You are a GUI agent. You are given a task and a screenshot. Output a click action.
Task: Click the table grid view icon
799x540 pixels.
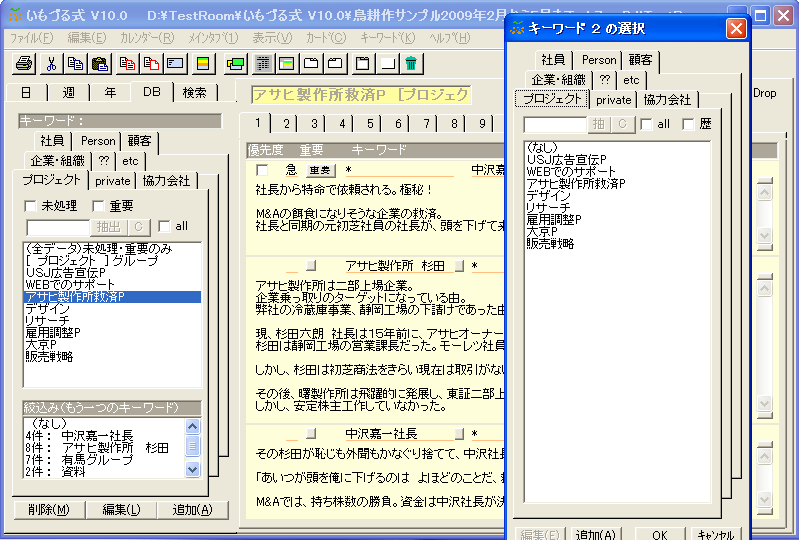[x=263, y=64]
